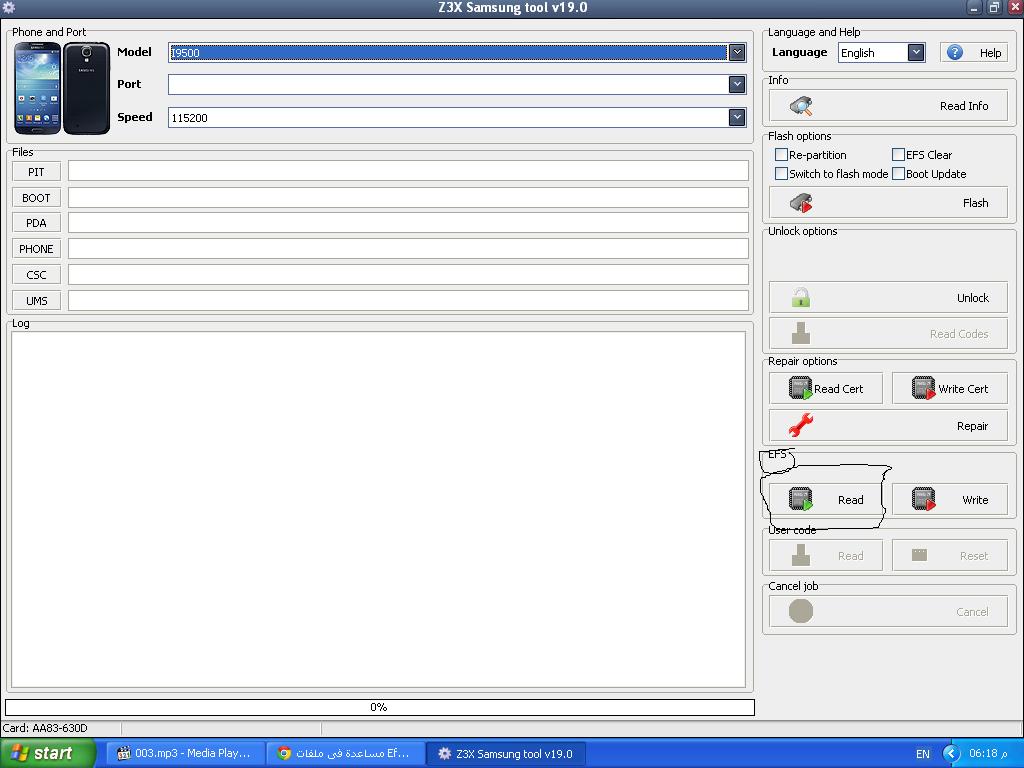Click the Flash phone icon
Image resolution: width=1024 pixels, height=768 pixels.
coord(801,203)
